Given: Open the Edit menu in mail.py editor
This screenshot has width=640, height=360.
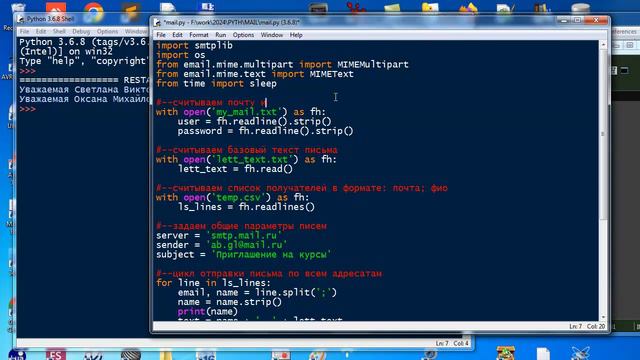Looking at the screenshot, I should pos(177,35).
